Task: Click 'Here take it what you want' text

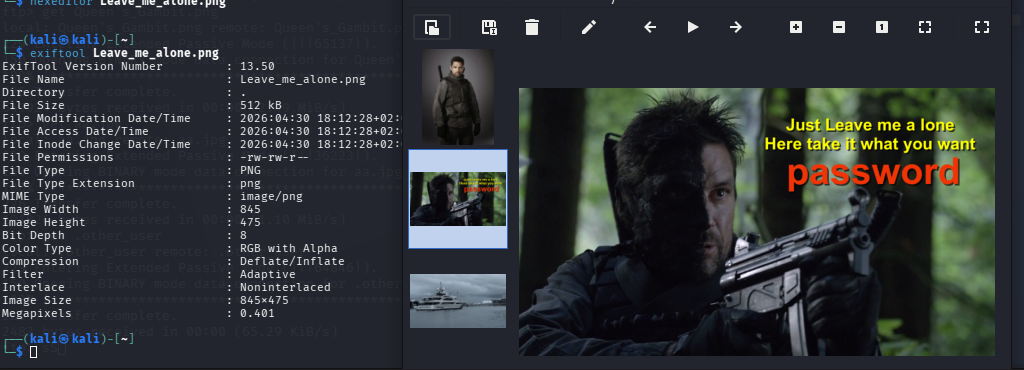Action: (870, 144)
